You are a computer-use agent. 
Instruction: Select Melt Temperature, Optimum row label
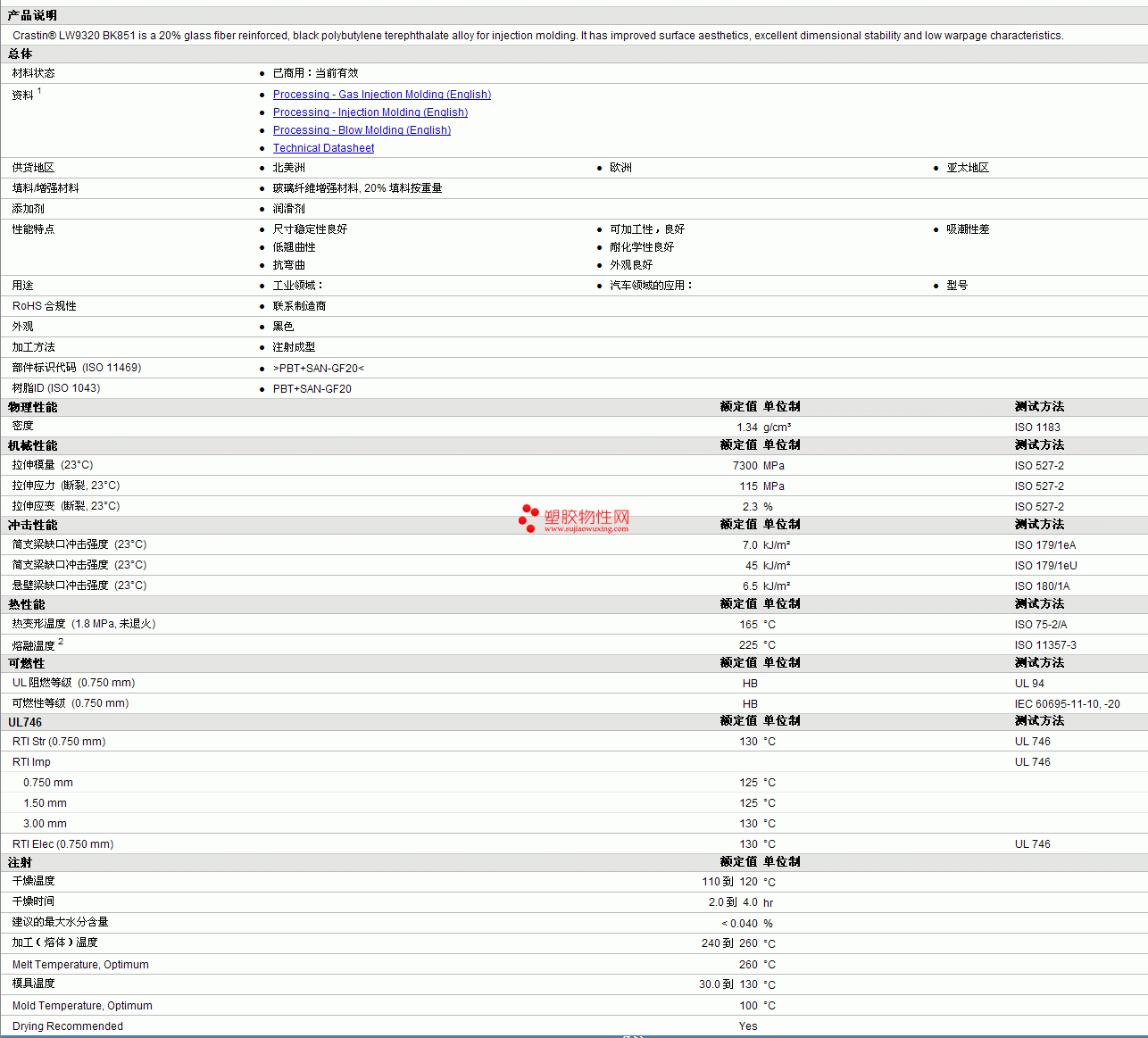(x=80, y=965)
